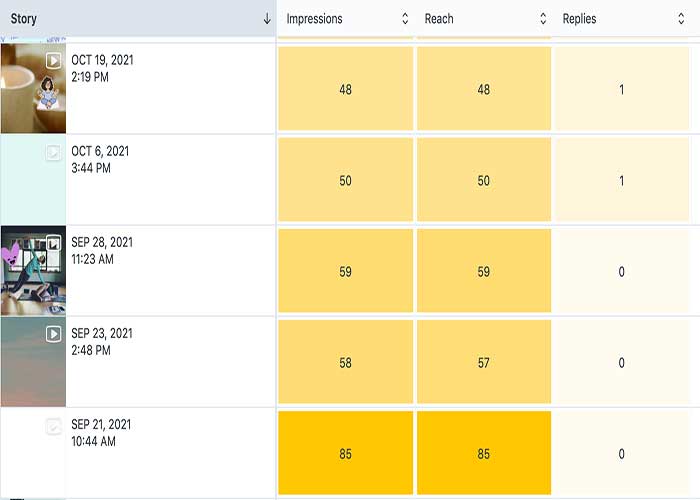This screenshot has height=500, width=700.
Task: Click the 57 reach cell for Sep 23
Action: pyautogui.click(x=484, y=362)
